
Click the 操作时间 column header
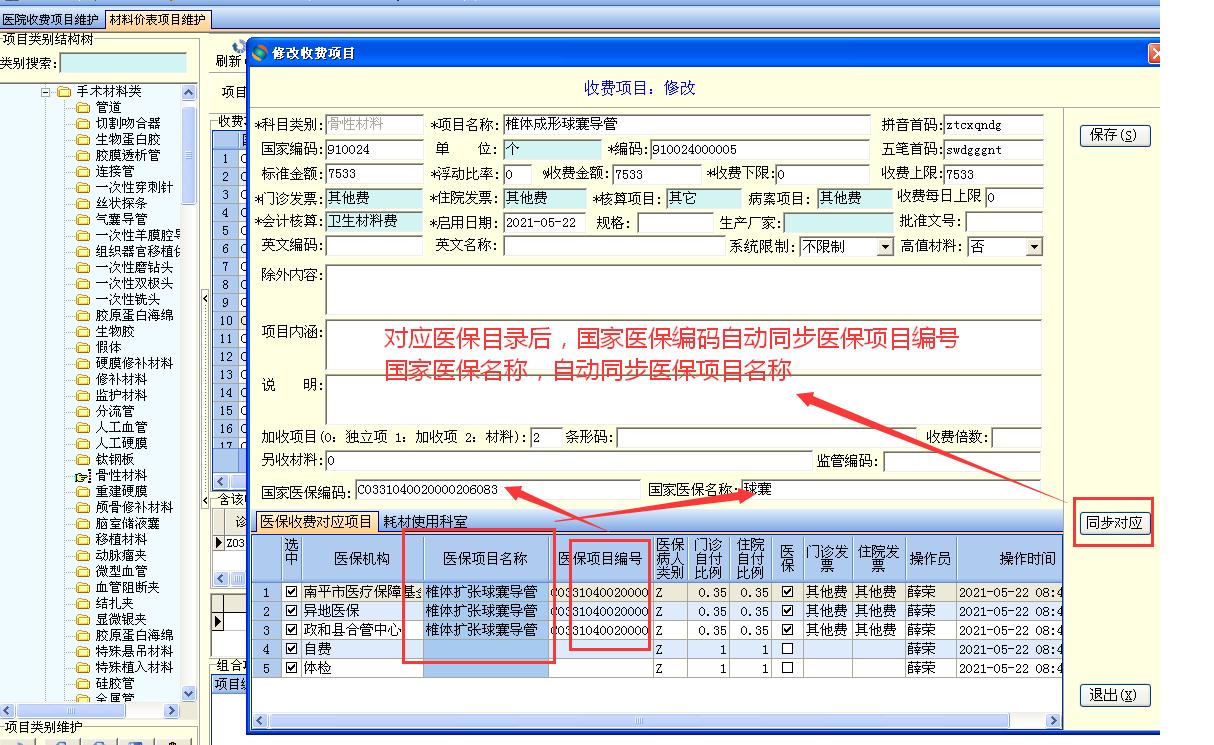click(1010, 558)
